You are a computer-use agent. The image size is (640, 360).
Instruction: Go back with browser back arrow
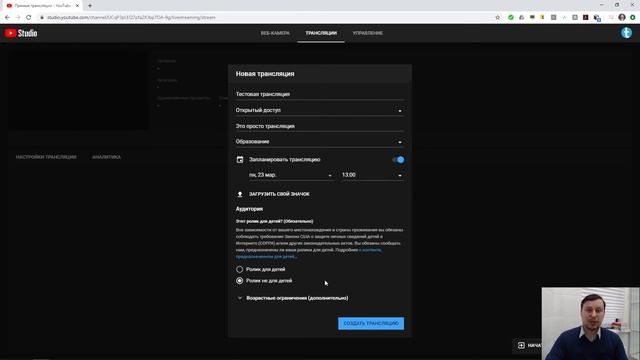[x=7, y=18]
